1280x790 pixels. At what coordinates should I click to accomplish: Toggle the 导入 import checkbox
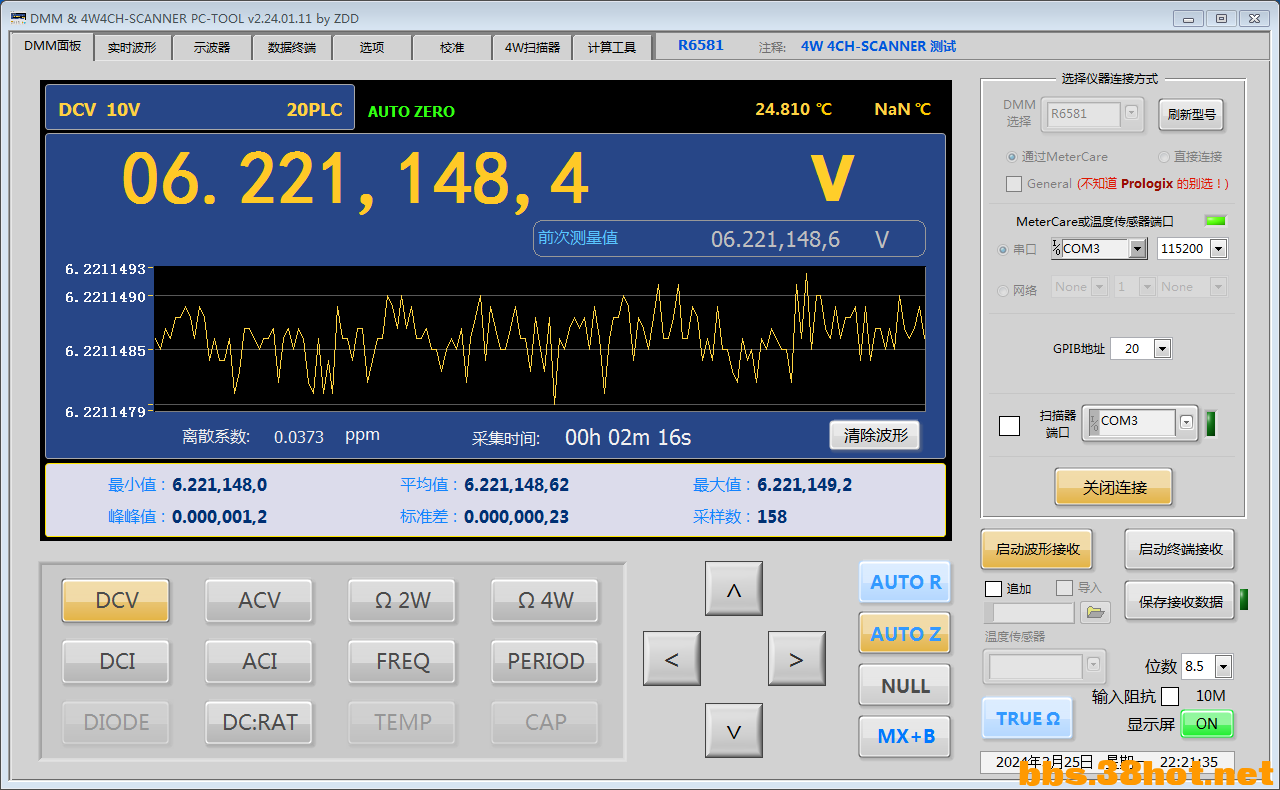[x=1064, y=588]
